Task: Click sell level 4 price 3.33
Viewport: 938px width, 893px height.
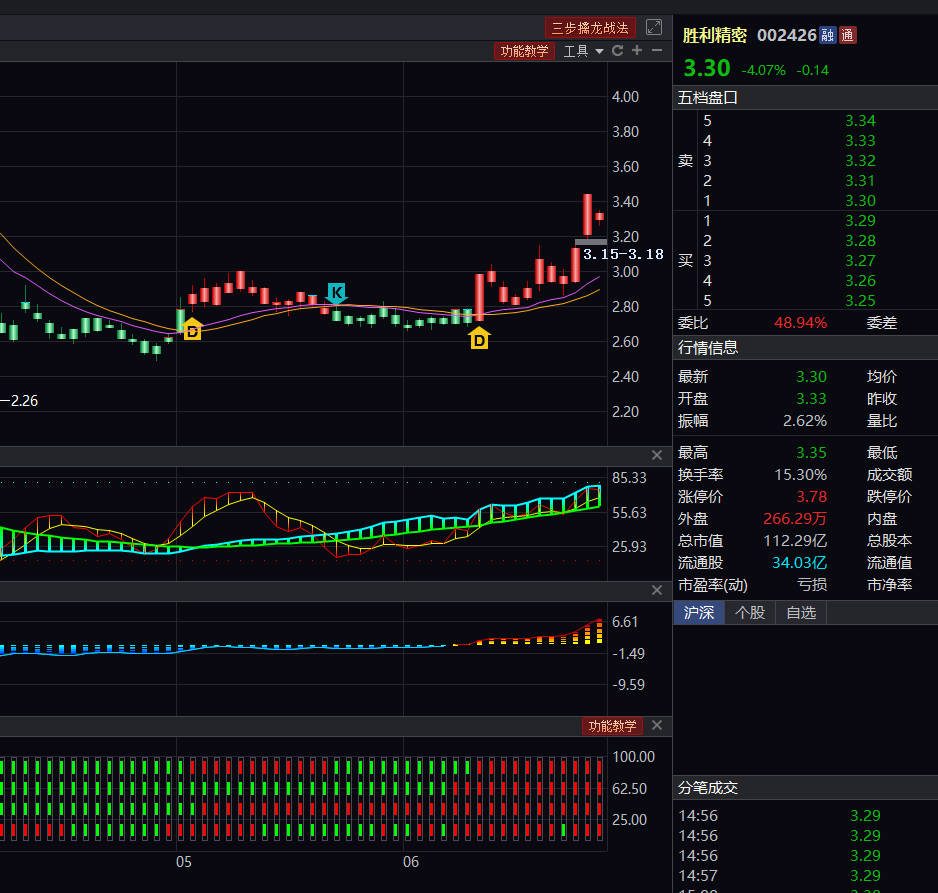Action: 860,141
